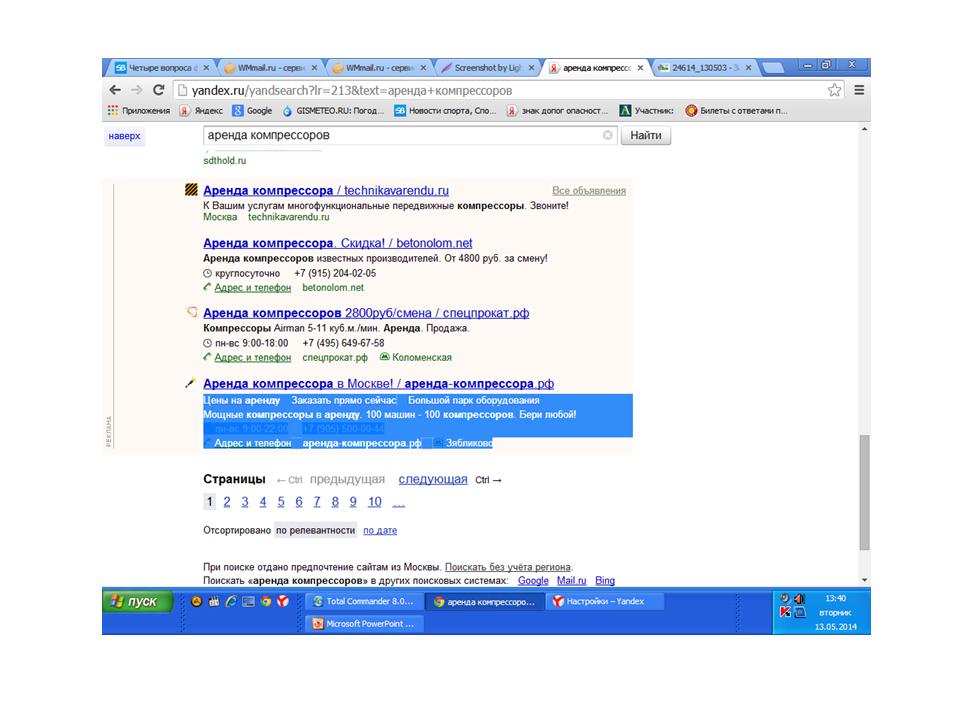Open a new tab with the tab strip button
The height and width of the screenshot is (720, 960).
(x=773, y=68)
